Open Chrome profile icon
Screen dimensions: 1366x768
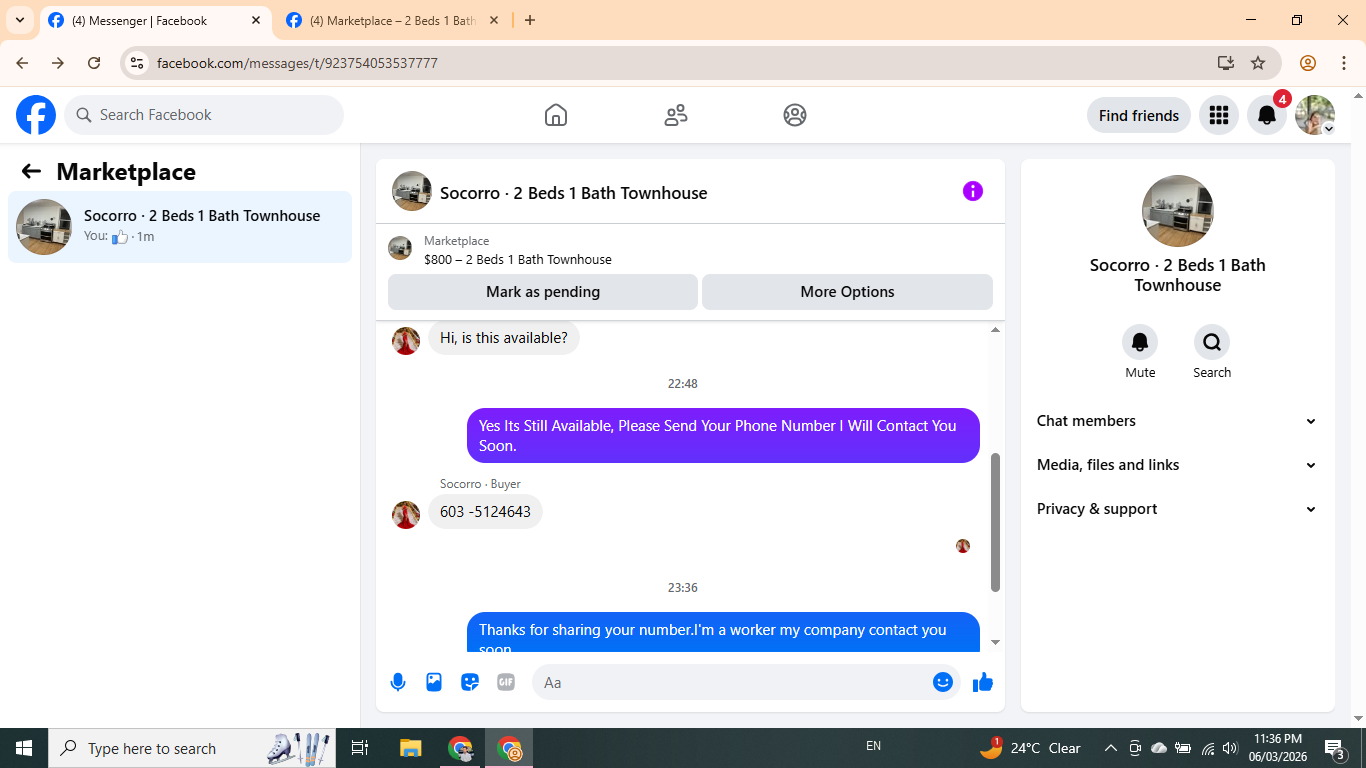pyautogui.click(x=1308, y=63)
